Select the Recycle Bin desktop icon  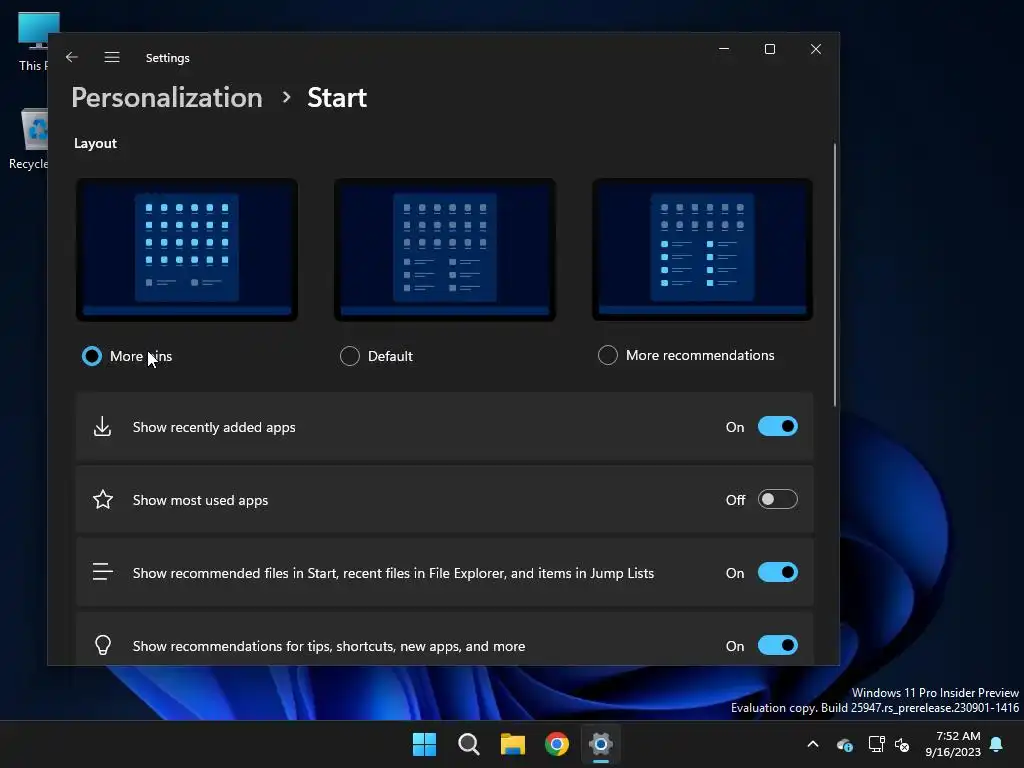click(29, 140)
